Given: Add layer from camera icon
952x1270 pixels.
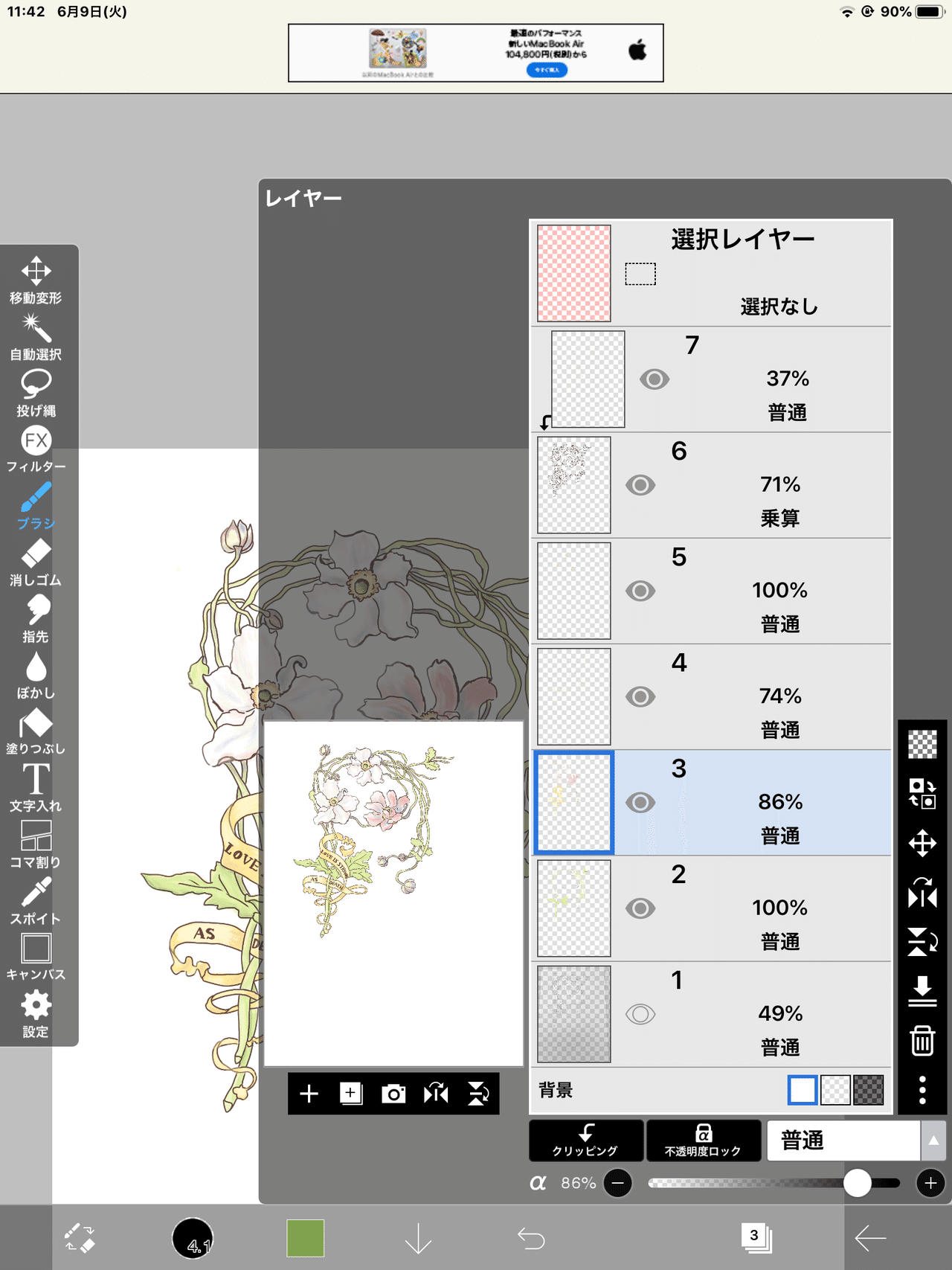Looking at the screenshot, I should pyautogui.click(x=393, y=1093).
